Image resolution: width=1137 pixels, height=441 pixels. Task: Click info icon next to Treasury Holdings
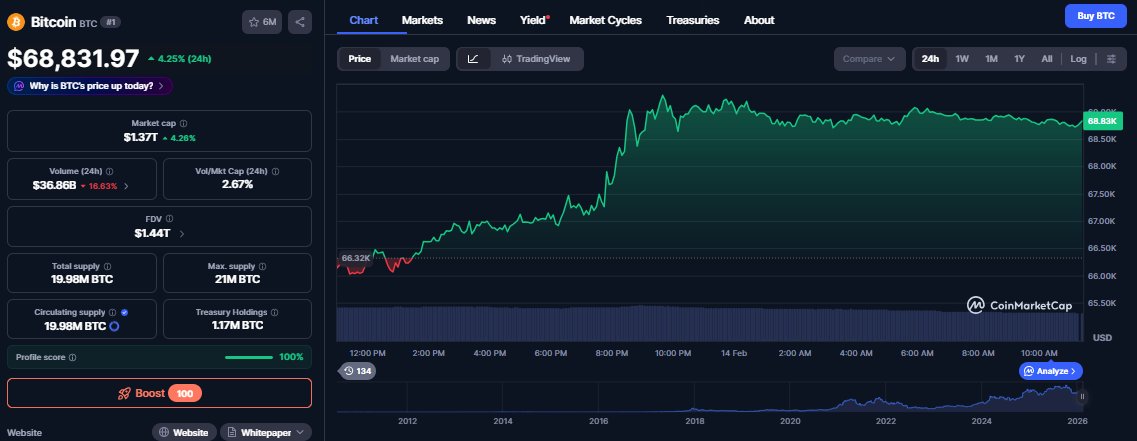(274, 313)
